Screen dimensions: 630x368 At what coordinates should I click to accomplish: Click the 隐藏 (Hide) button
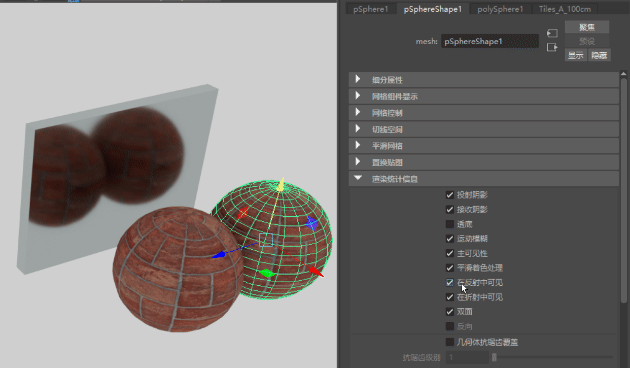coord(599,55)
